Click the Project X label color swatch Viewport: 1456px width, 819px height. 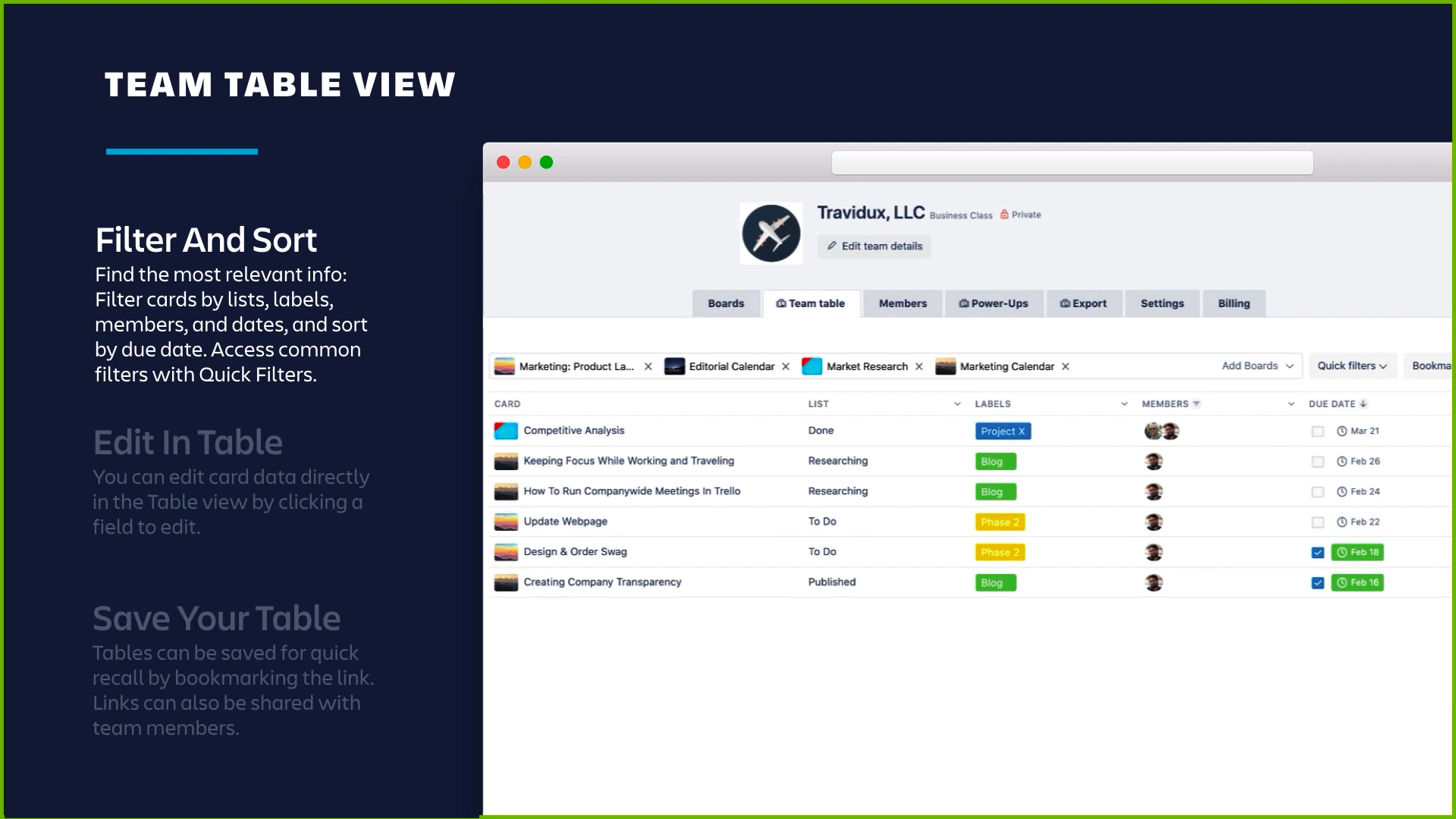1002,430
